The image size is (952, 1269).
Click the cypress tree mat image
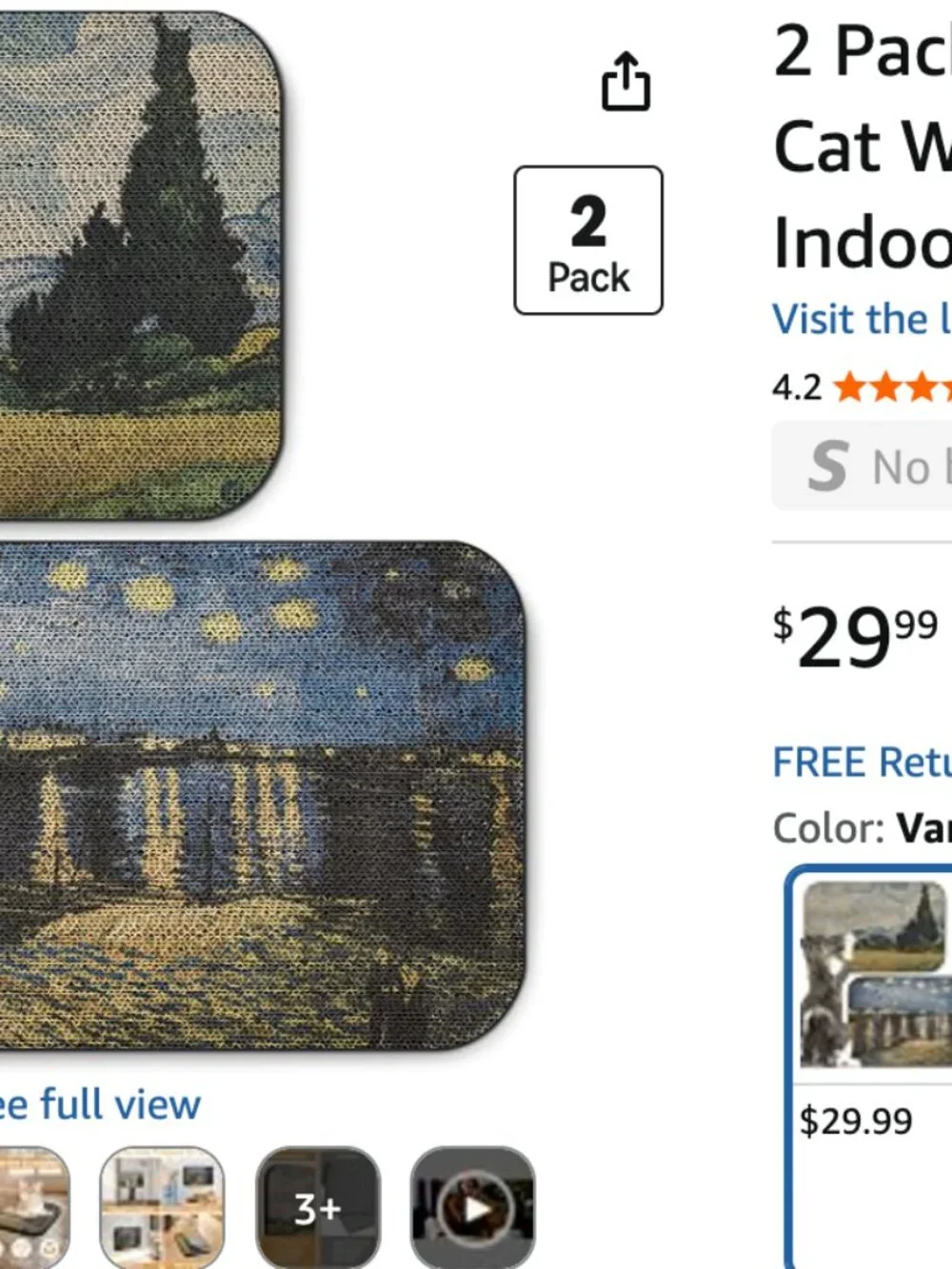(141, 266)
